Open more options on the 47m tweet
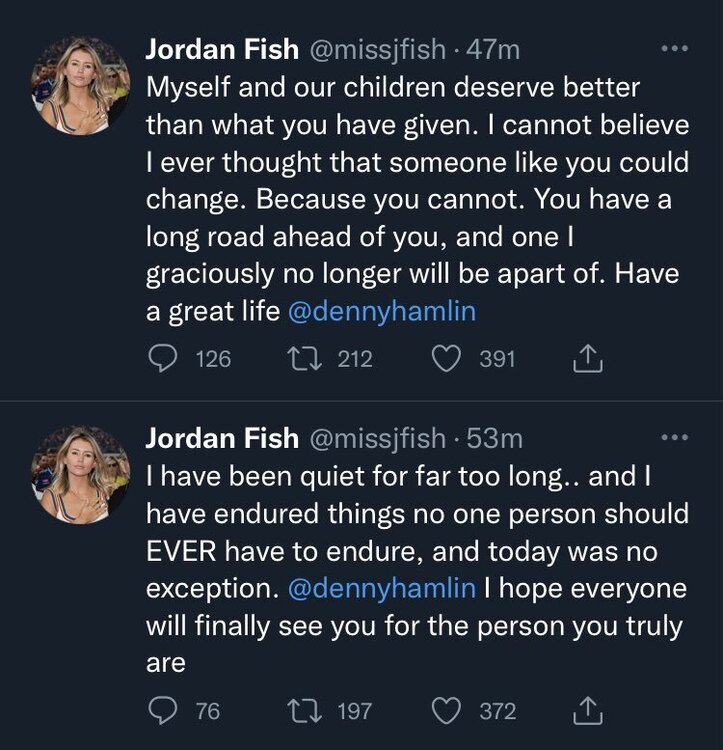723x750 pixels. click(676, 48)
